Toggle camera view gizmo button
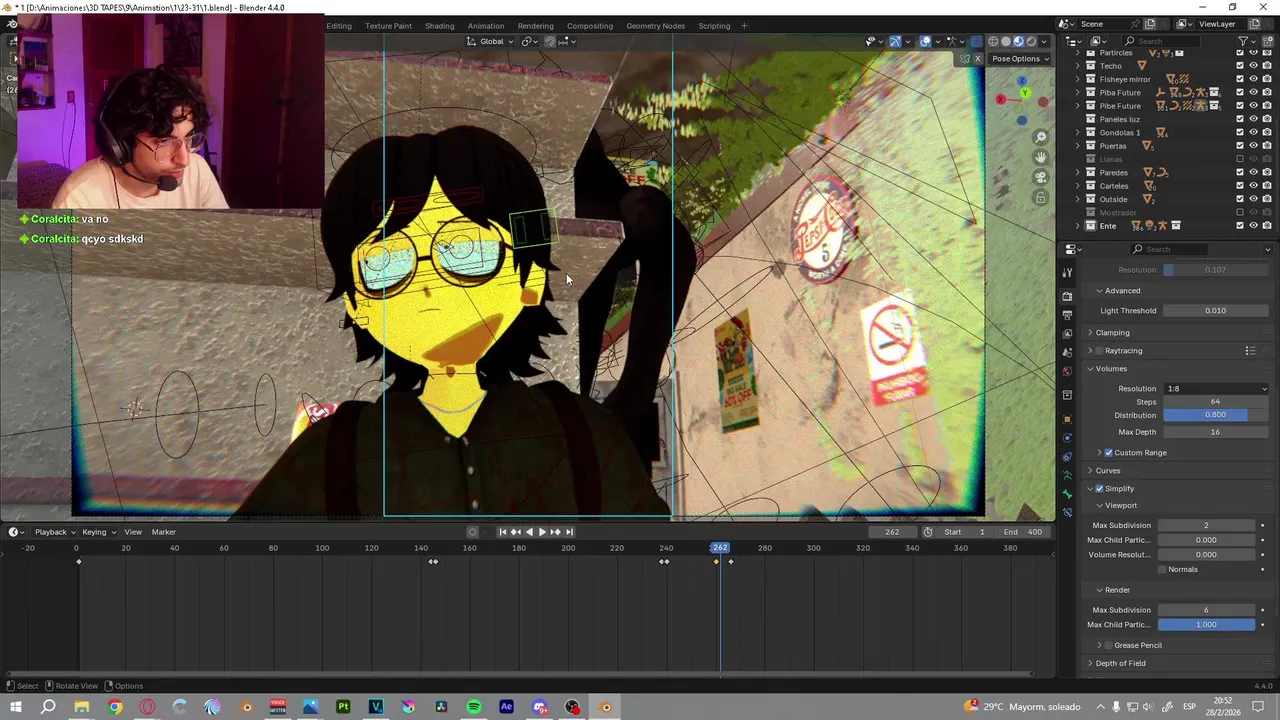1280x720 pixels. [x=1041, y=177]
